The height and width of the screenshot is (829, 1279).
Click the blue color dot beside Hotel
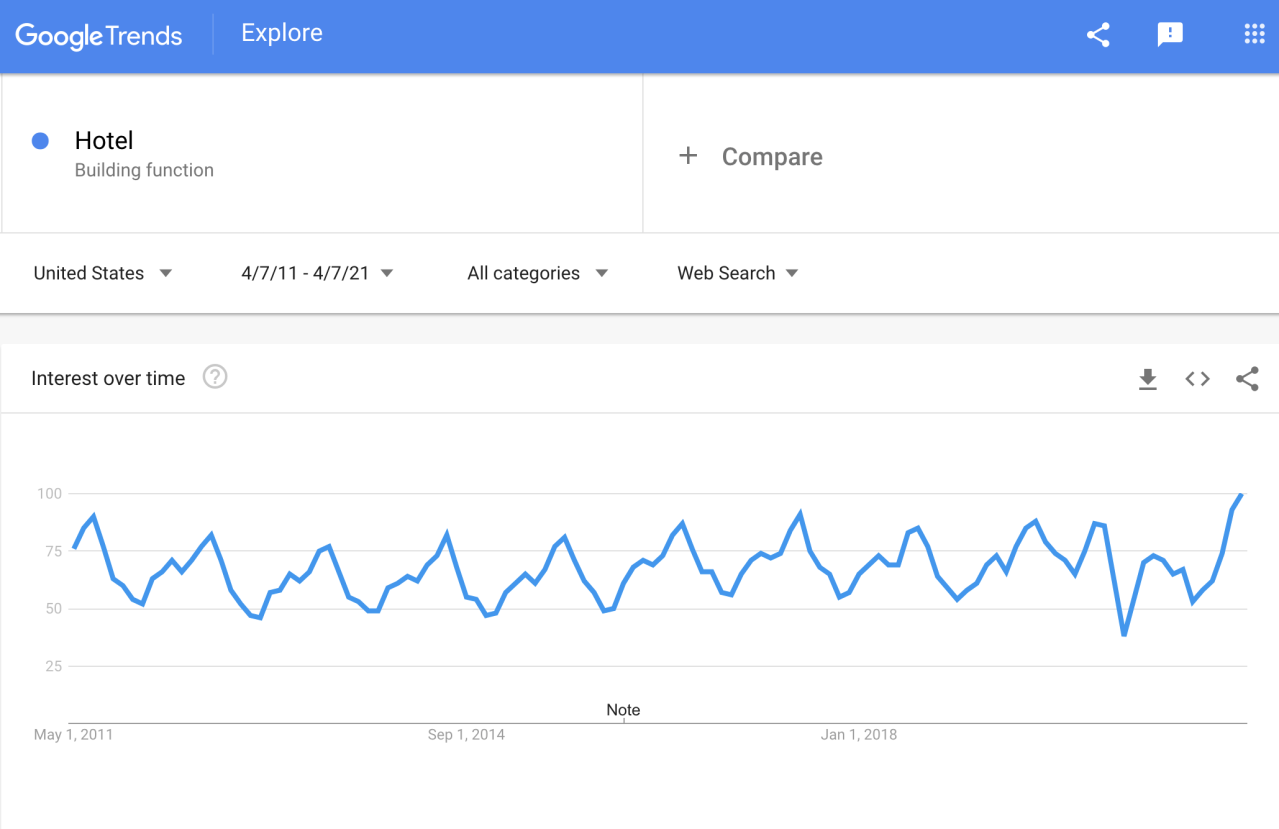pos(40,141)
